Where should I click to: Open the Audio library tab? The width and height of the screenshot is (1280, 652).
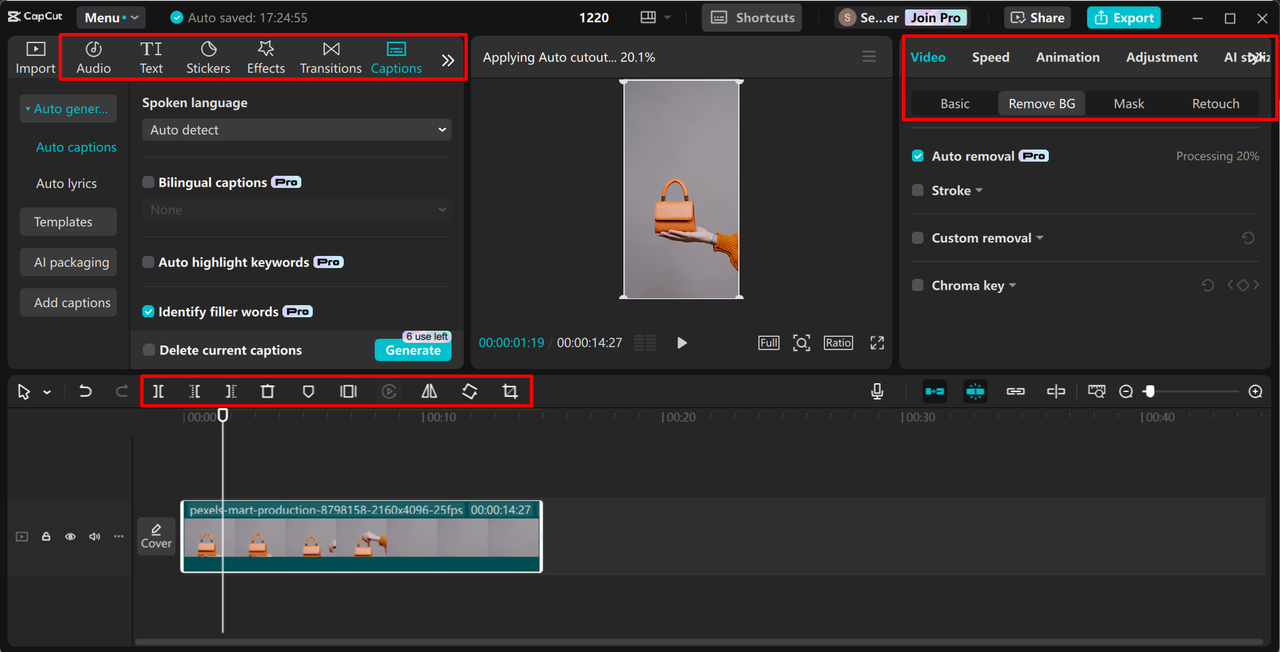pyautogui.click(x=93, y=58)
